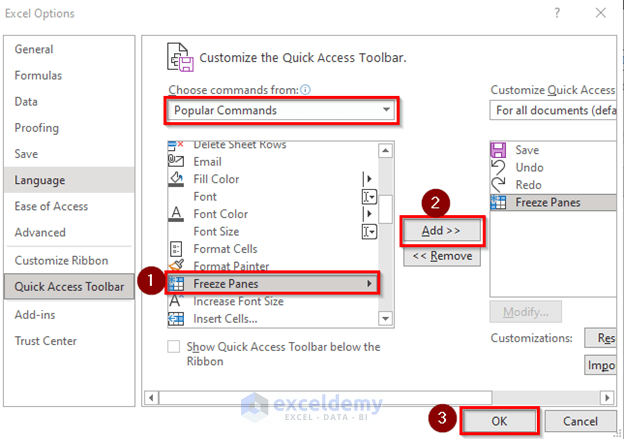Image resolution: width=624 pixels, height=439 pixels.
Task: Switch to the Customize Ribbon category
Action: [x=62, y=260]
